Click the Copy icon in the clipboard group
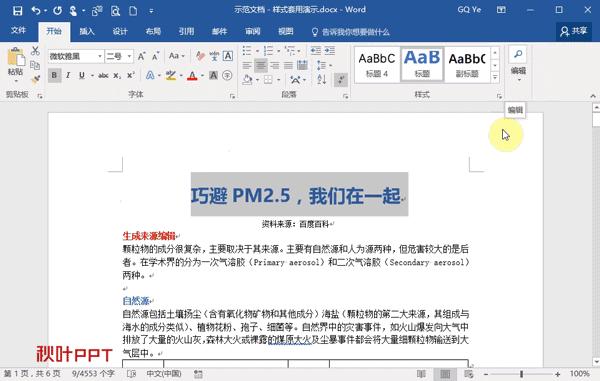The image size is (600, 381). pos(35,65)
